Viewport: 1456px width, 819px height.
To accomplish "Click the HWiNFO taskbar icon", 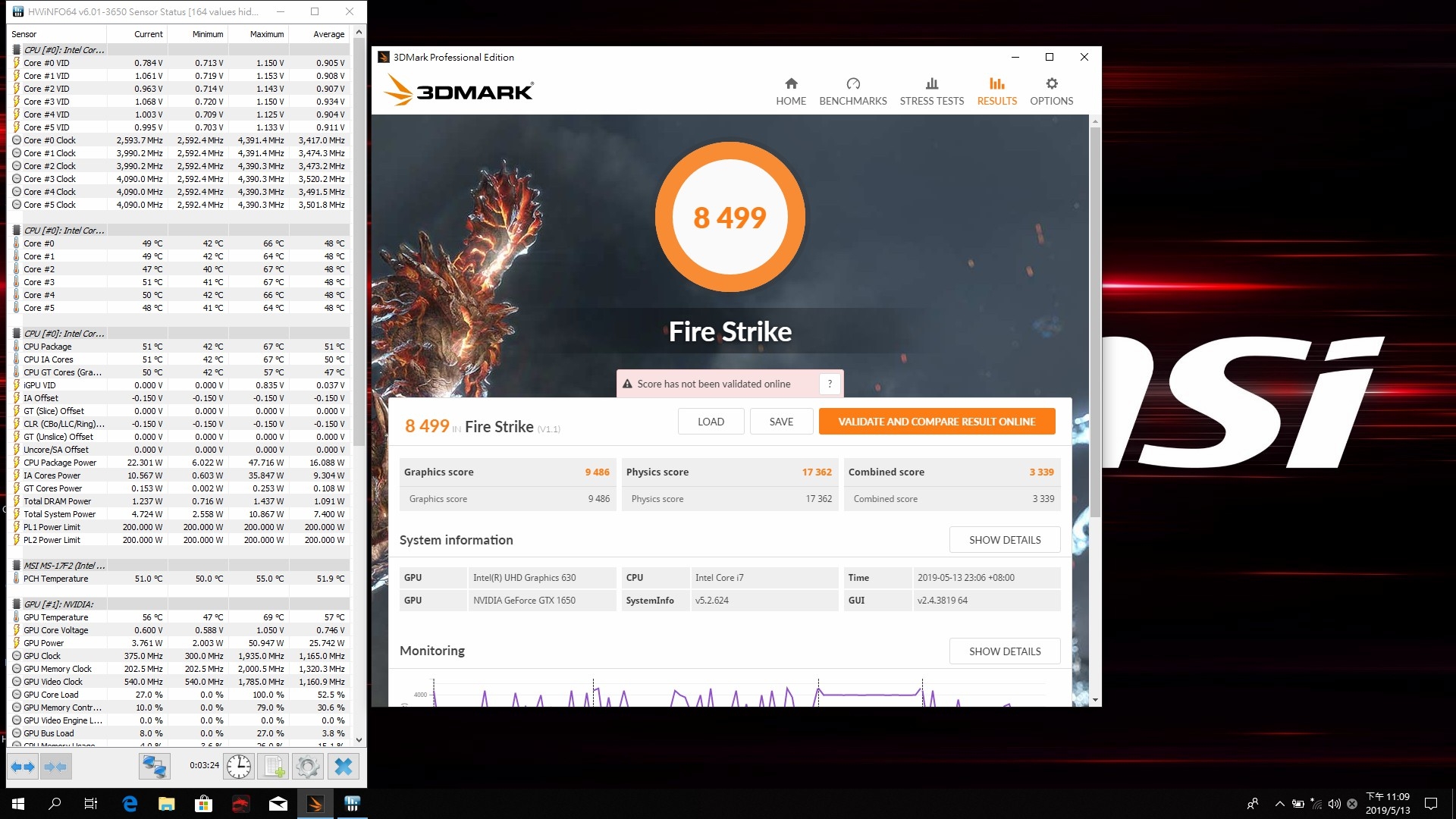I will click(352, 804).
